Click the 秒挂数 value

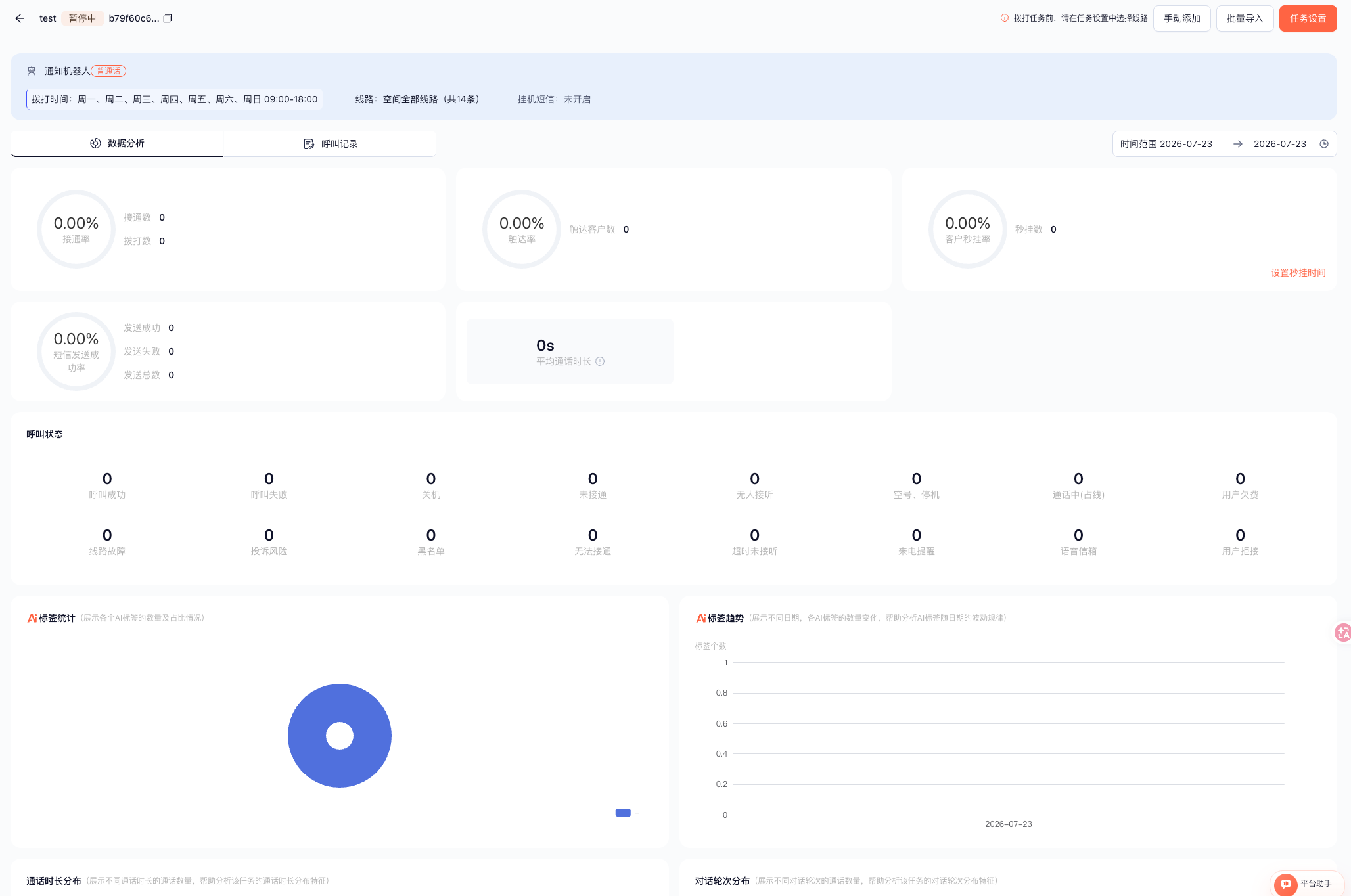coord(1053,229)
